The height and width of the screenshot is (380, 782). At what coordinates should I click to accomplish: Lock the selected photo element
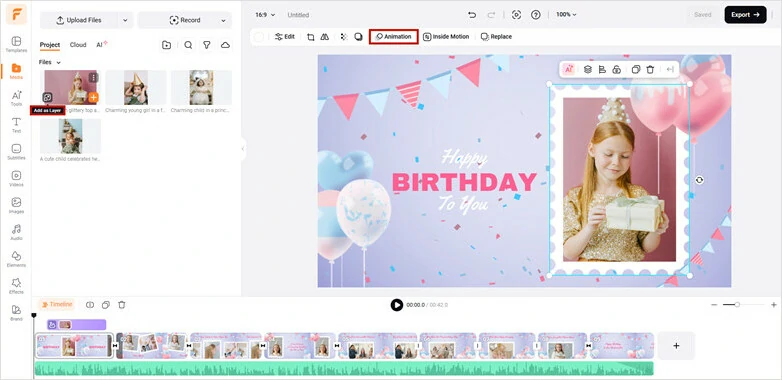[x=616, y=69]
